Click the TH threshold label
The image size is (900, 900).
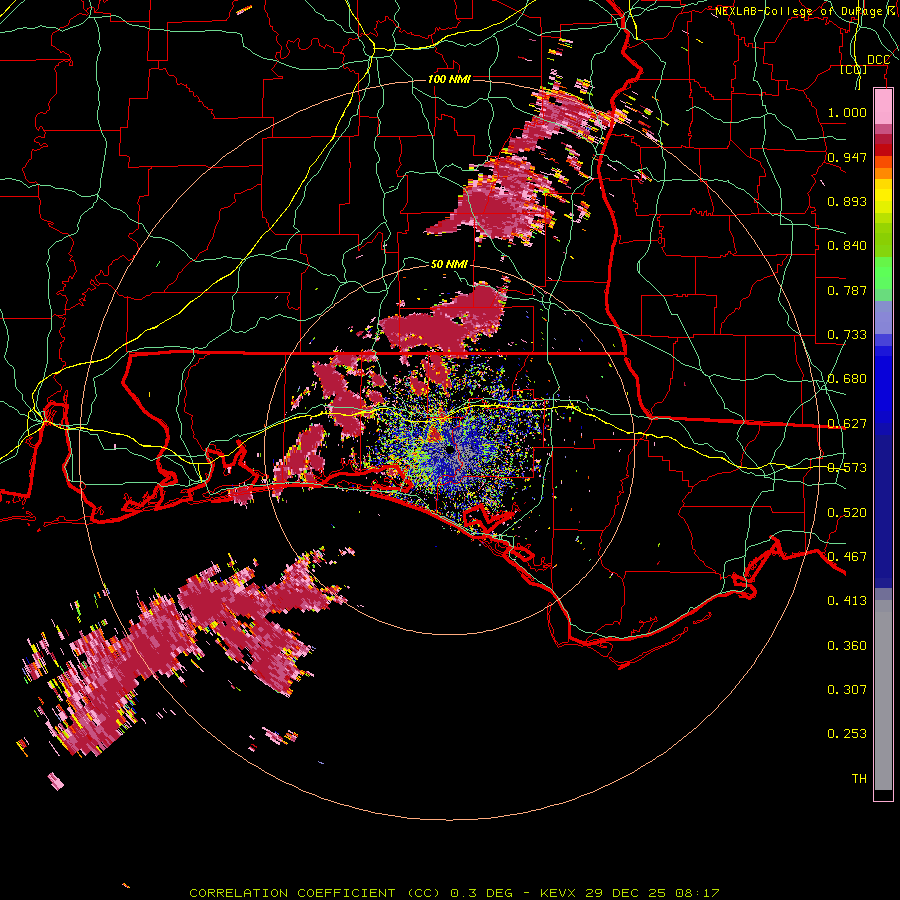(859, 779)
